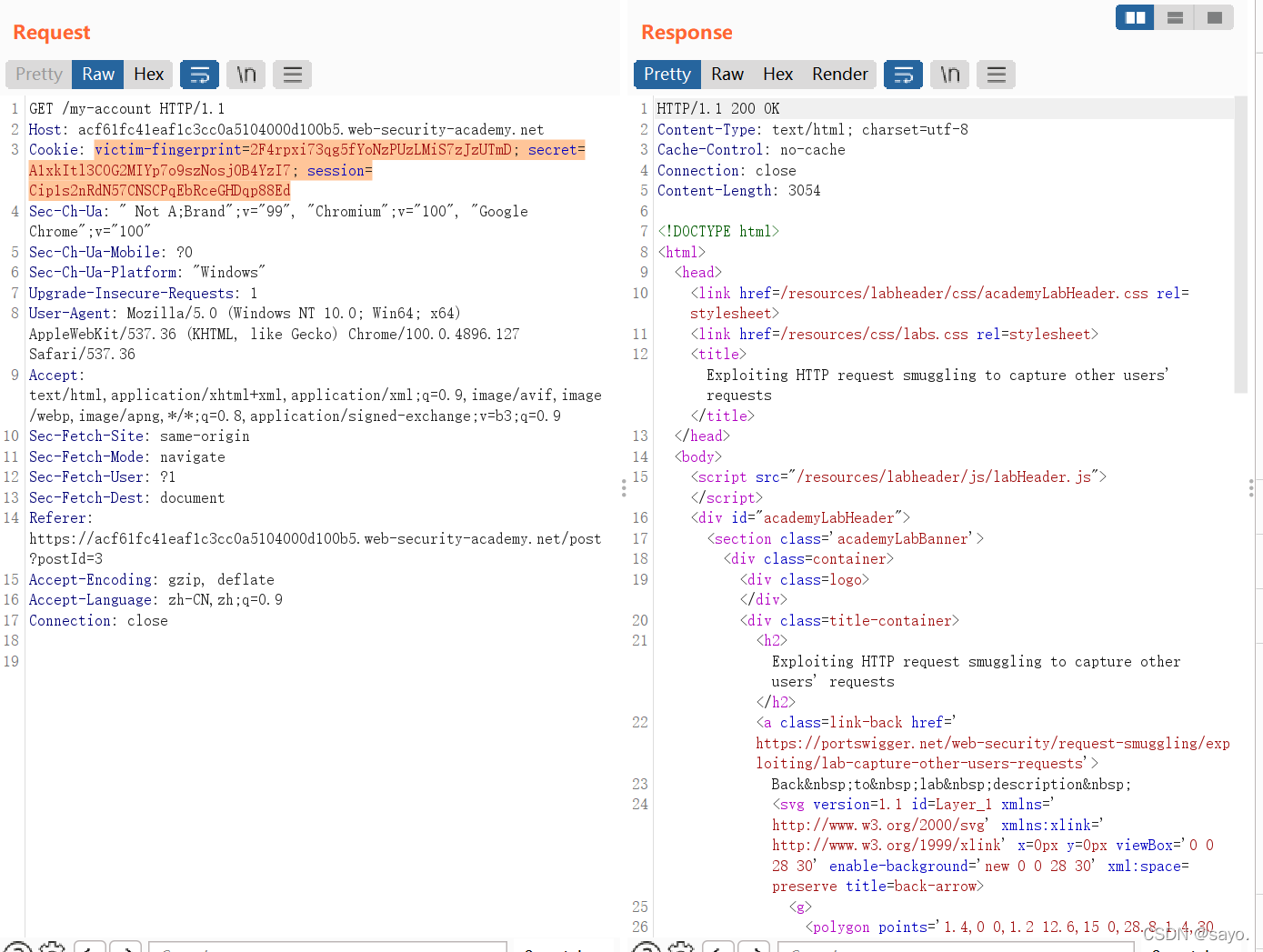1263x952 pixels.
Task: Click the 'Sec-Ch-Ua-Mobile:' header
Action: [98, 253]
